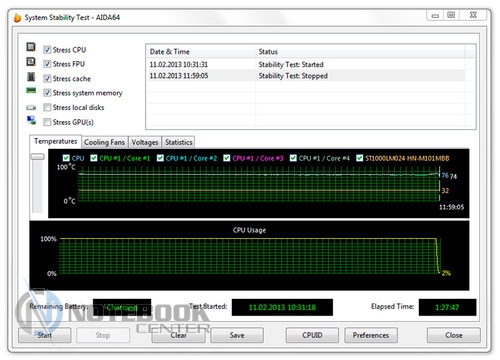This screenshot has width=500, height=360.
Task: Click the hard disk icon beside Stress local disks
Action: point(31,107)
